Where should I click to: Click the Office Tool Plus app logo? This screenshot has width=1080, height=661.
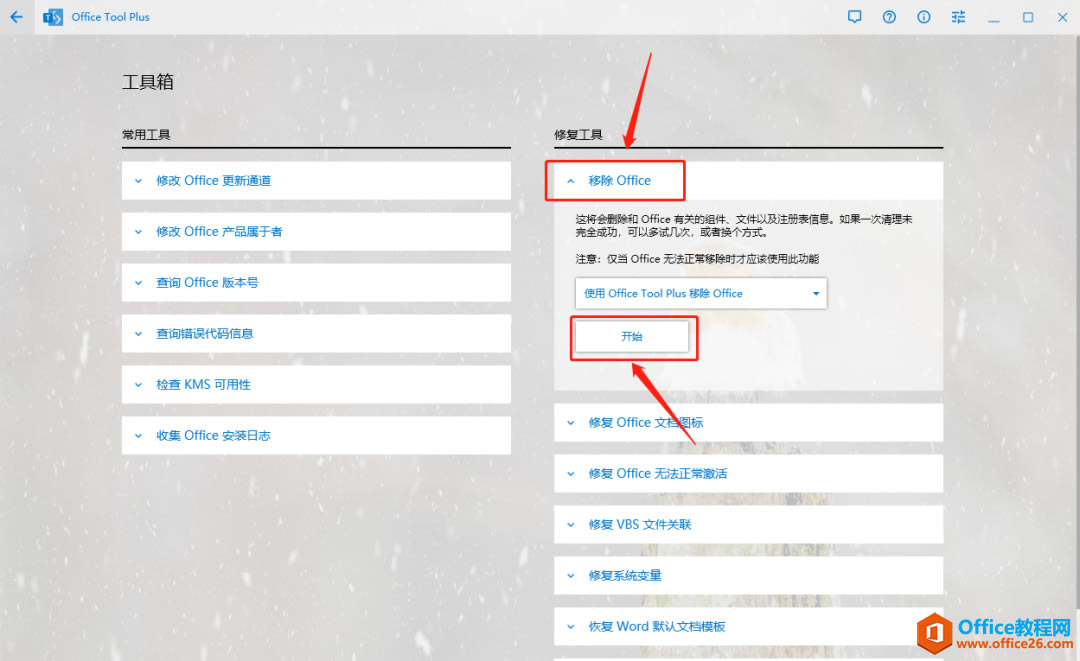(x=52, y=17)
